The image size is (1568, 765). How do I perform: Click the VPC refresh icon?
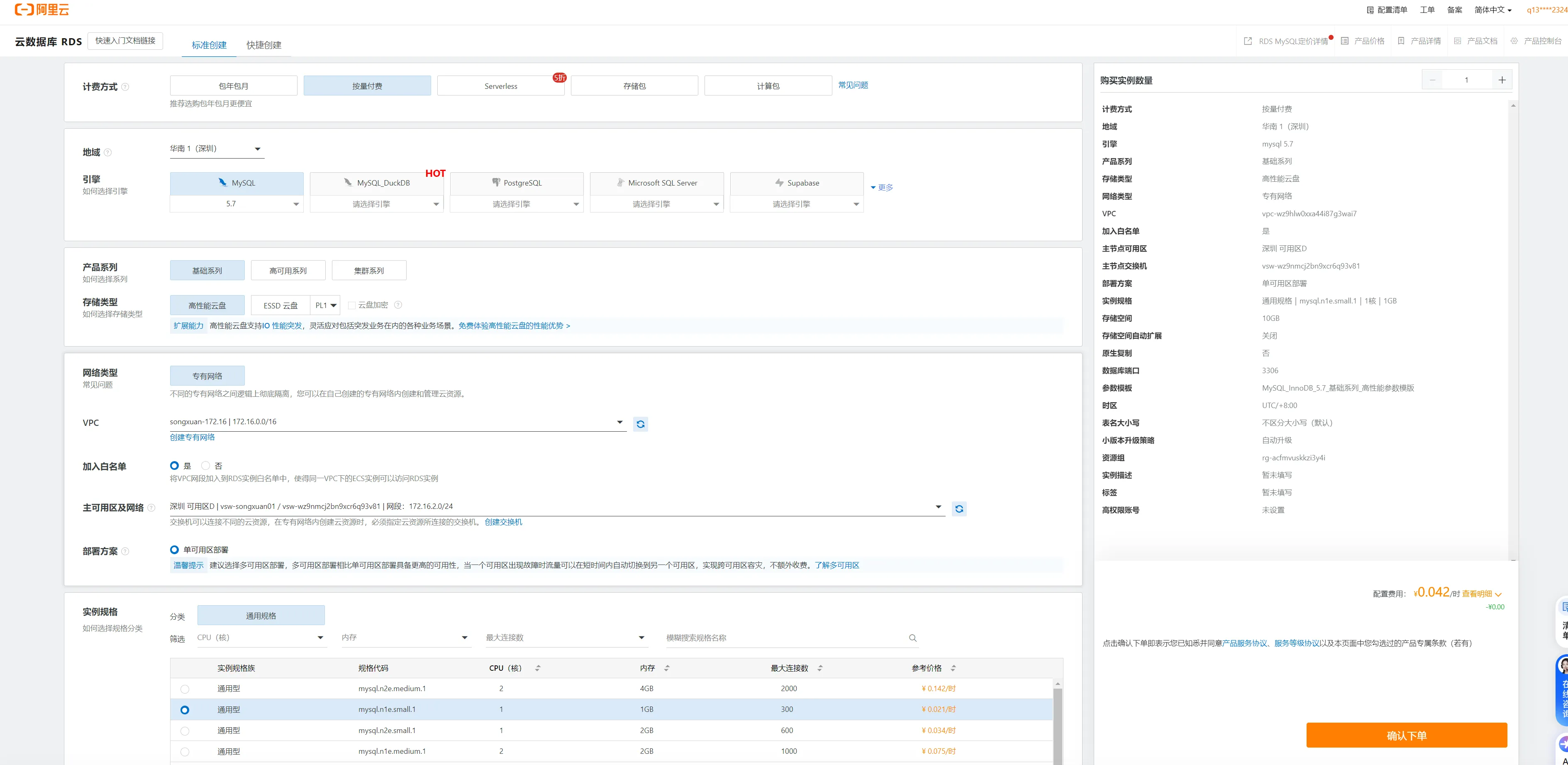[x=640, y=424]
